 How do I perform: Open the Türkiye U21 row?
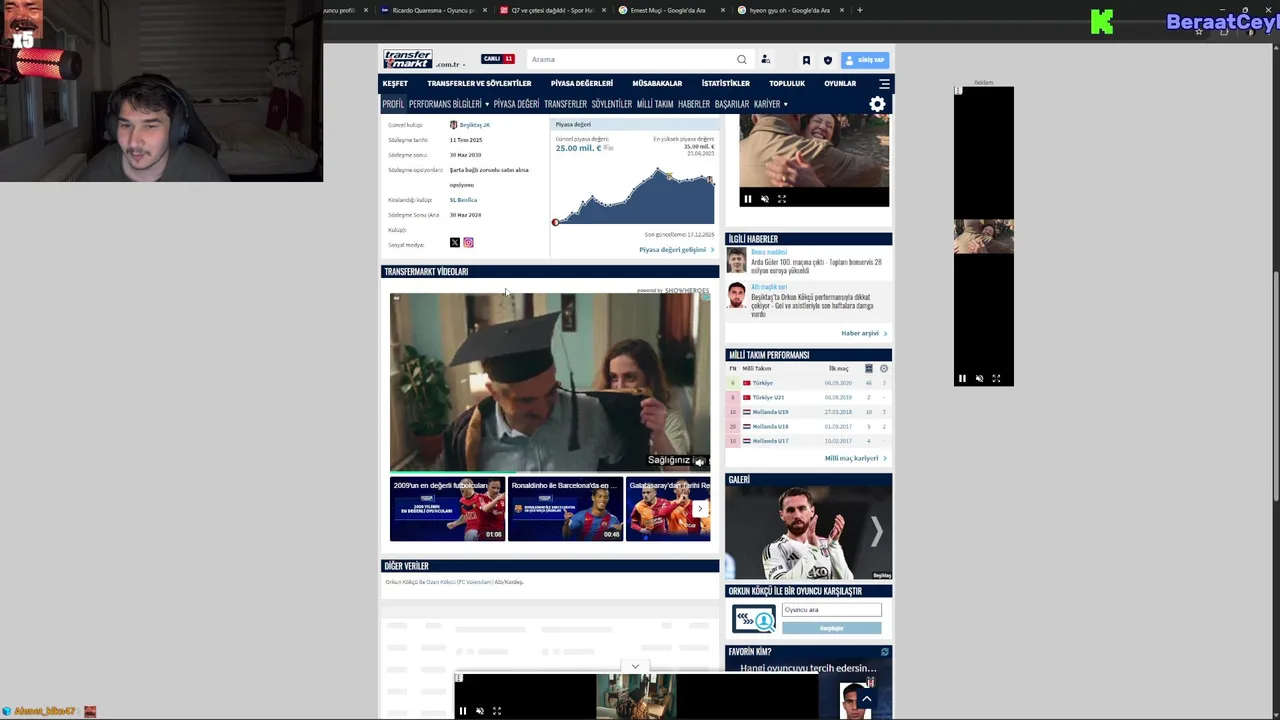tap(808, 397)
